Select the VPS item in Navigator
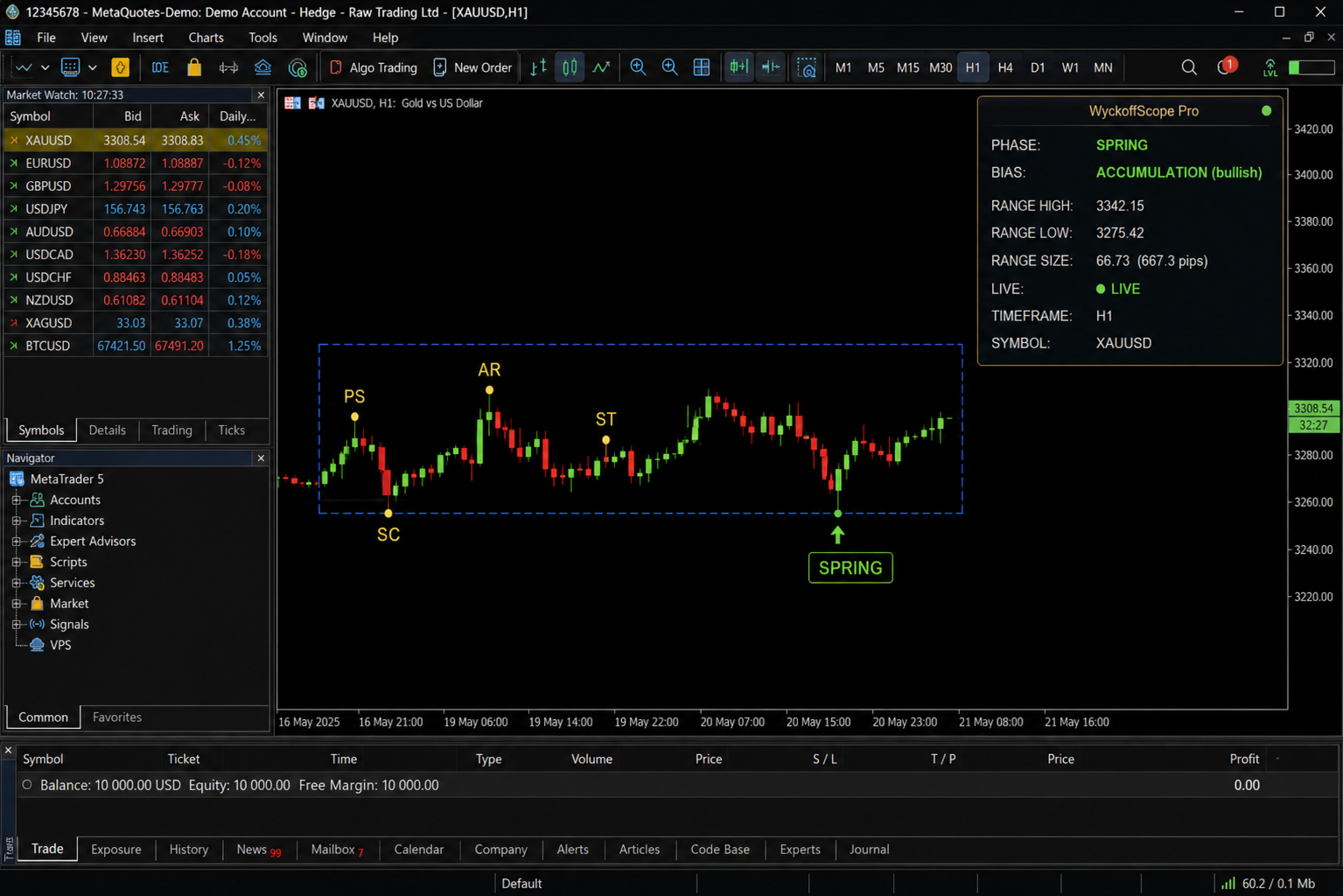The width and height of the screenshot is (1343, 896). pos(51,645)
